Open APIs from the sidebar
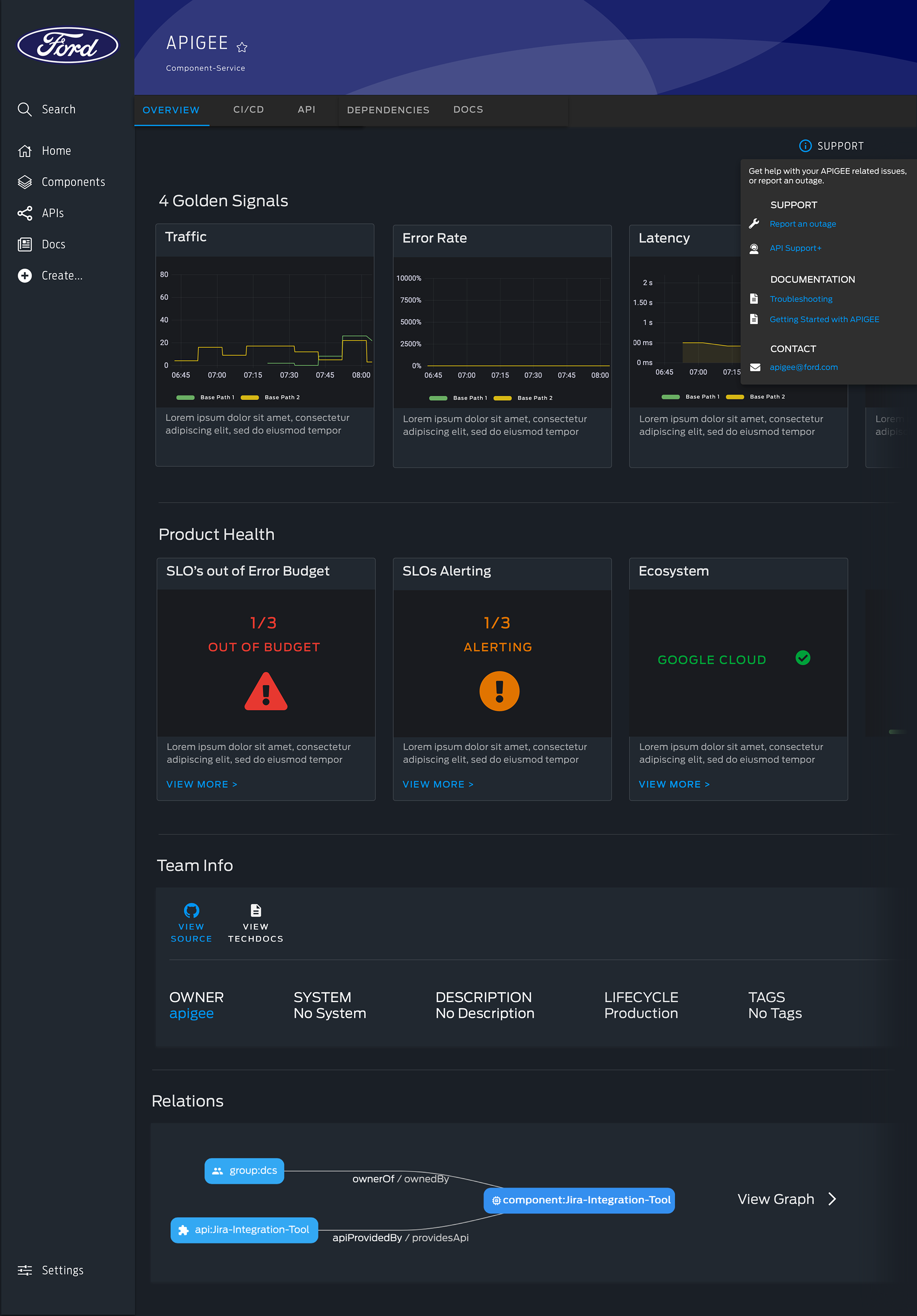Screen dimensions: 917x1316 (53, 213)
